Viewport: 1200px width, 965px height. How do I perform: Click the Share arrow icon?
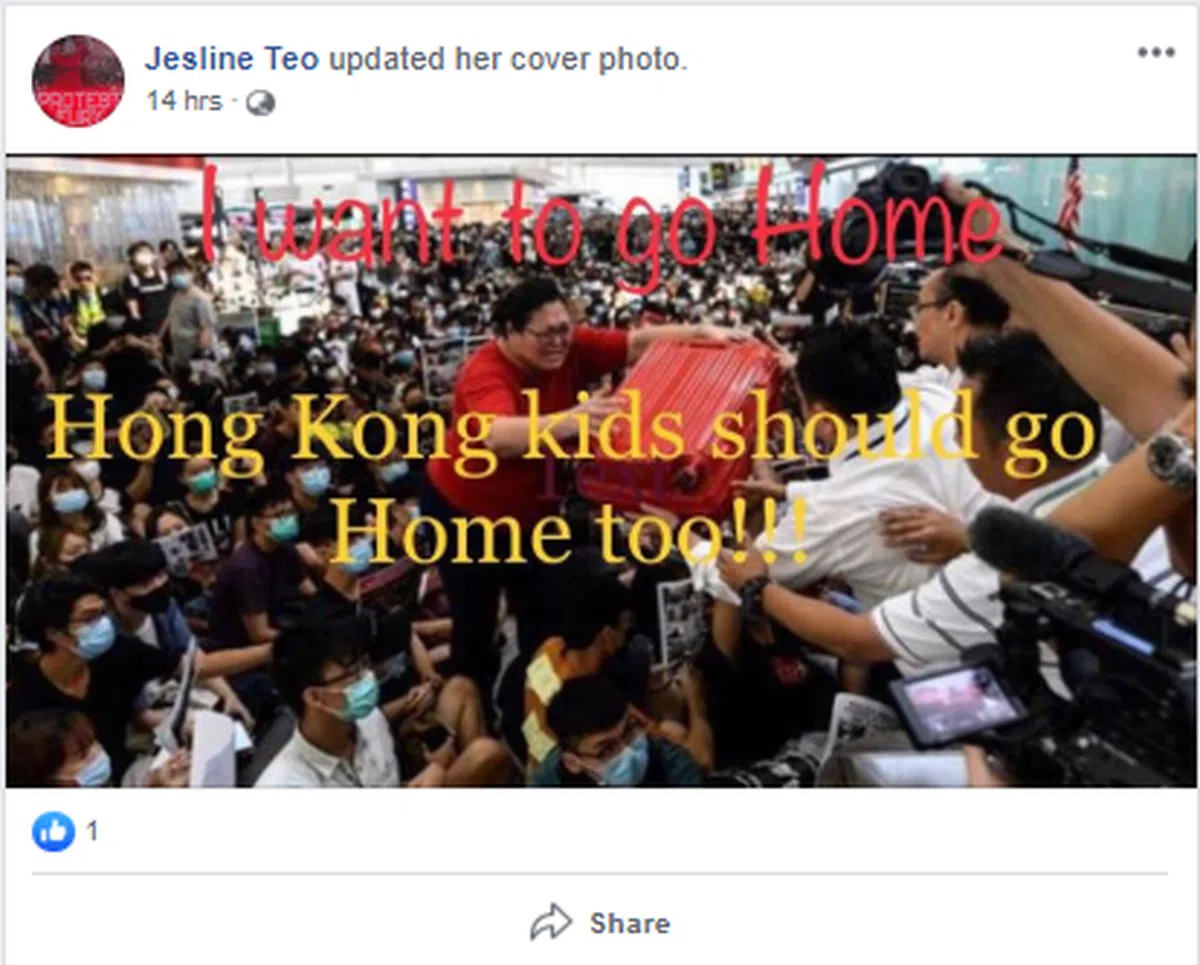click(551, 922)
